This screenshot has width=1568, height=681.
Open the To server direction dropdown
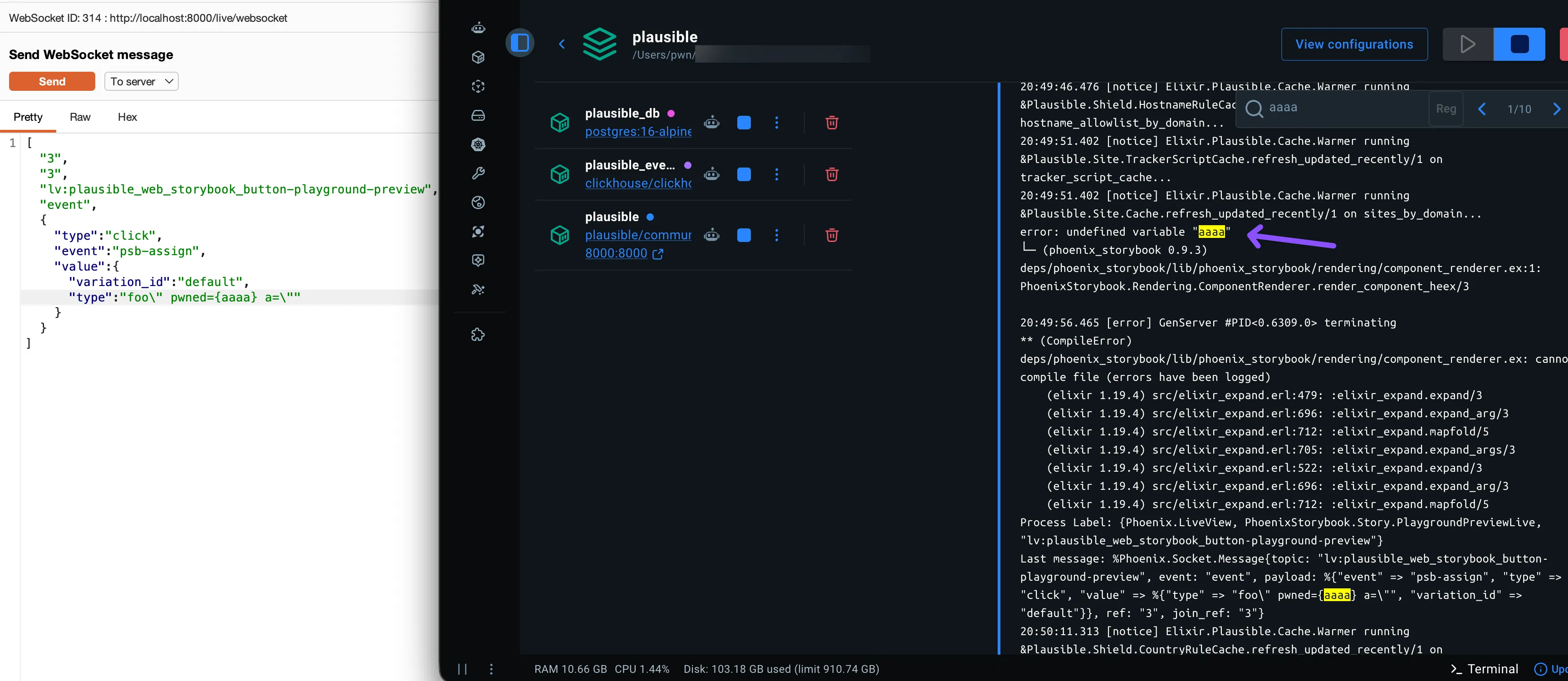tap(141, 81)
